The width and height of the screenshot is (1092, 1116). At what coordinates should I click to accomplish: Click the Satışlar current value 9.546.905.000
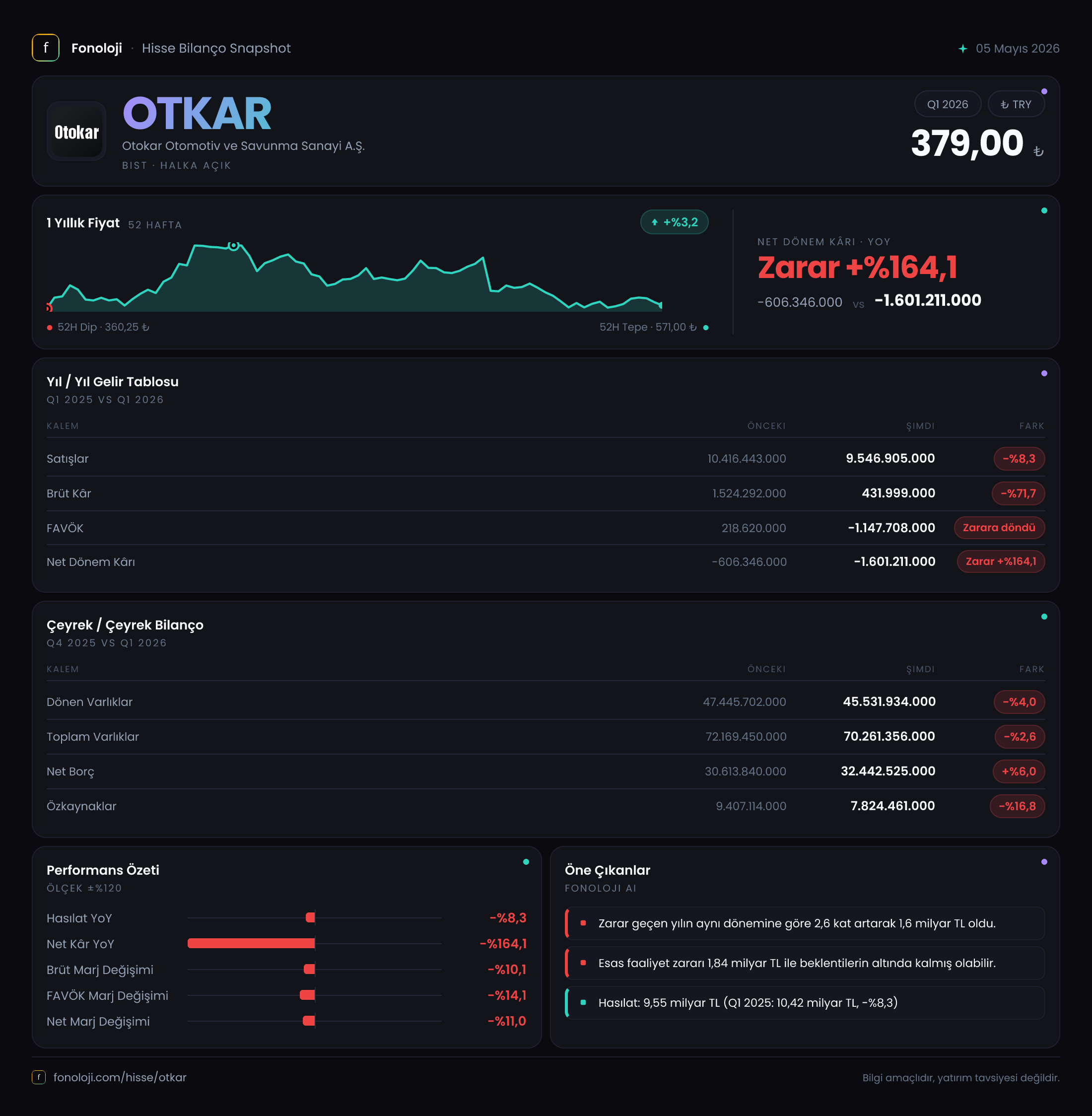[x=890, y=458]
